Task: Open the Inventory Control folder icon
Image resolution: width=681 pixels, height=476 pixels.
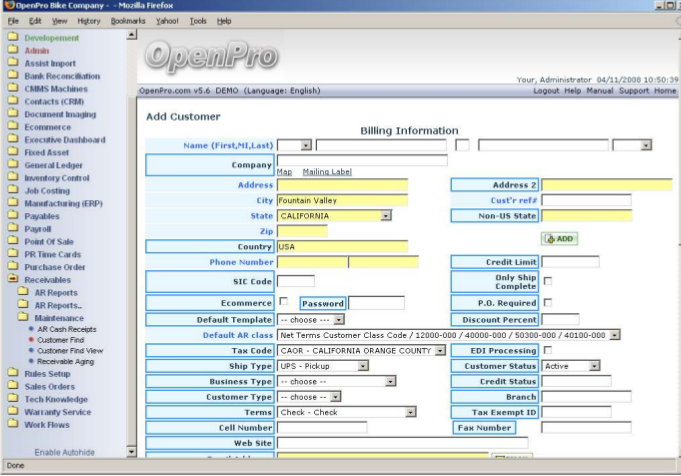Action: coord(13,178)
